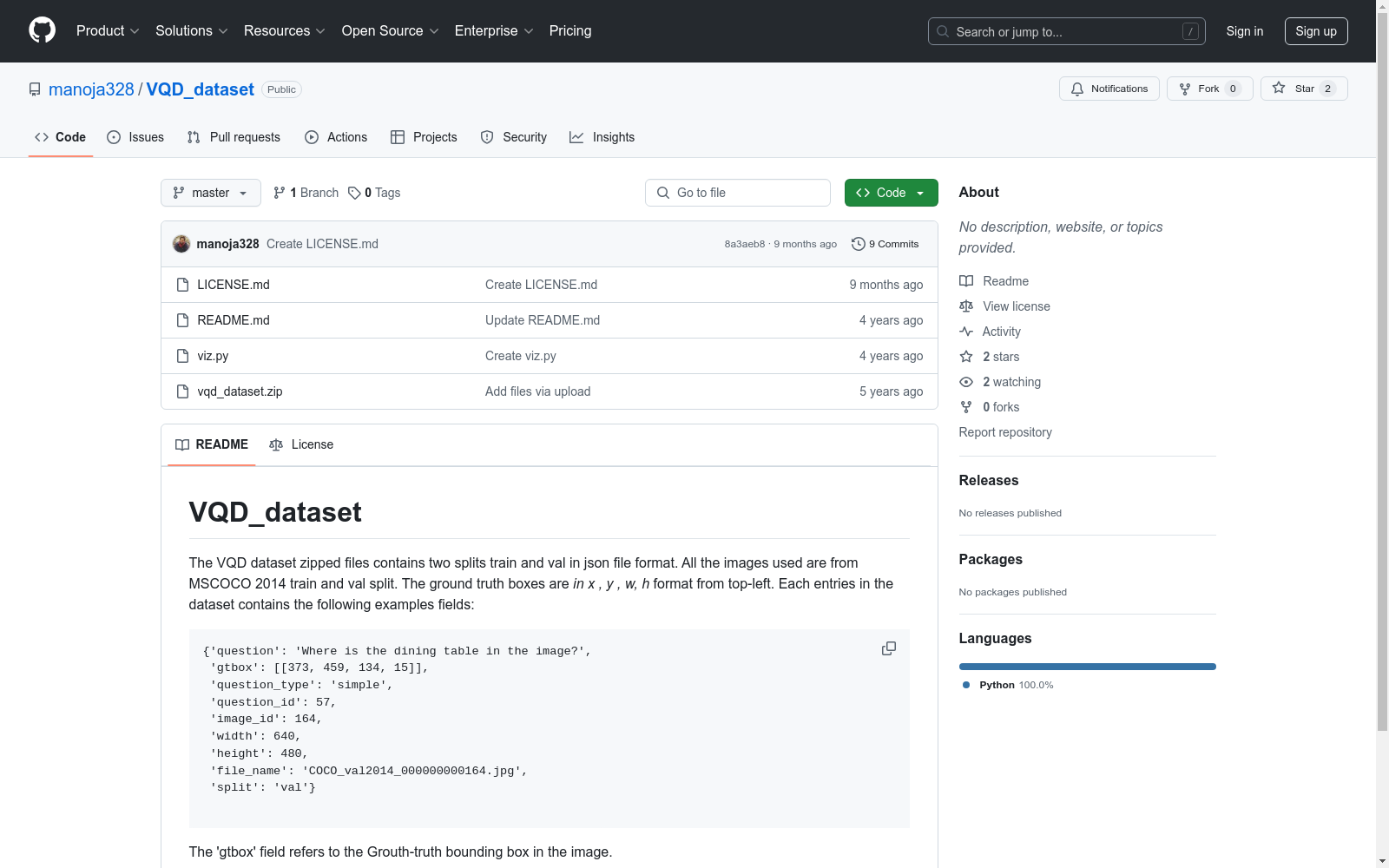Open the Open Source dropdown

click(x=391, y=31)
